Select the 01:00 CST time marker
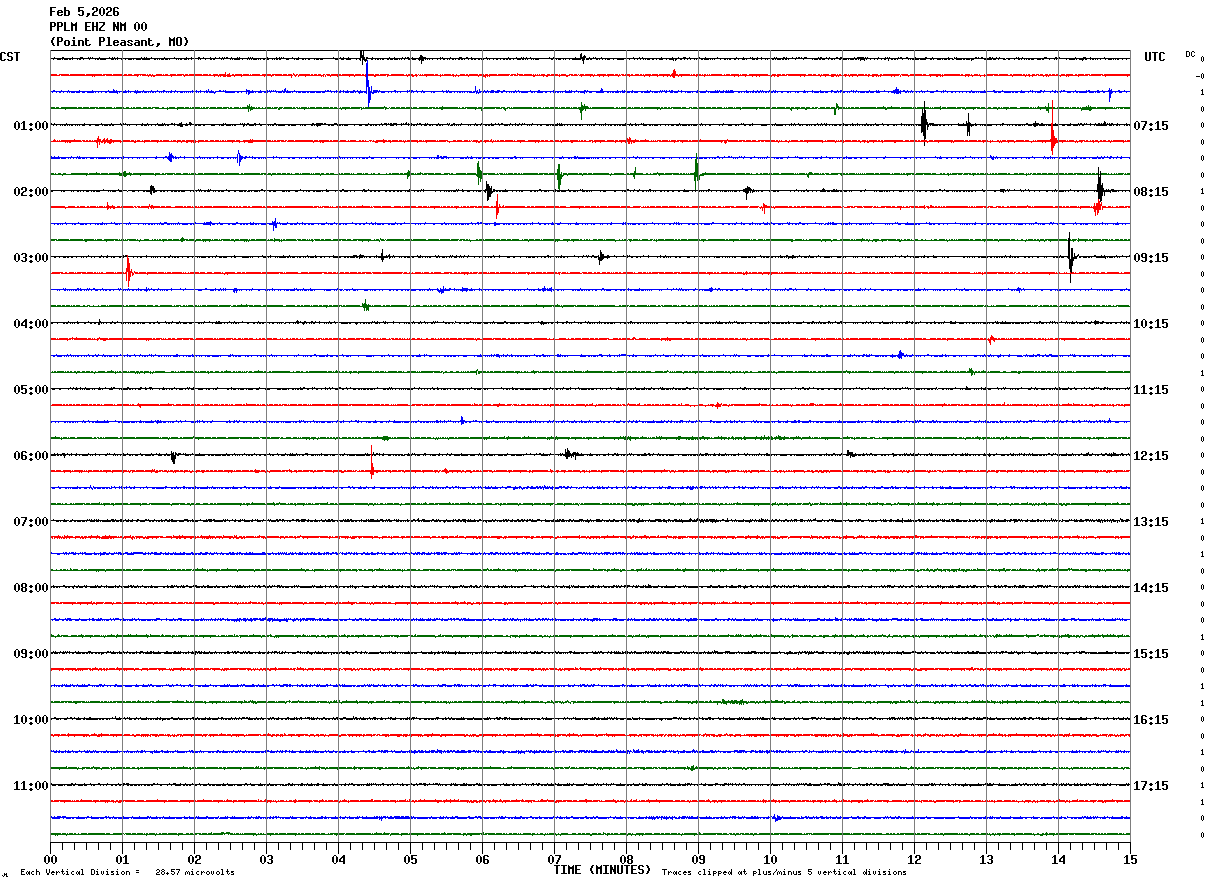The height and width of the screenshot is (886, 1210). [x=31, y=126]
